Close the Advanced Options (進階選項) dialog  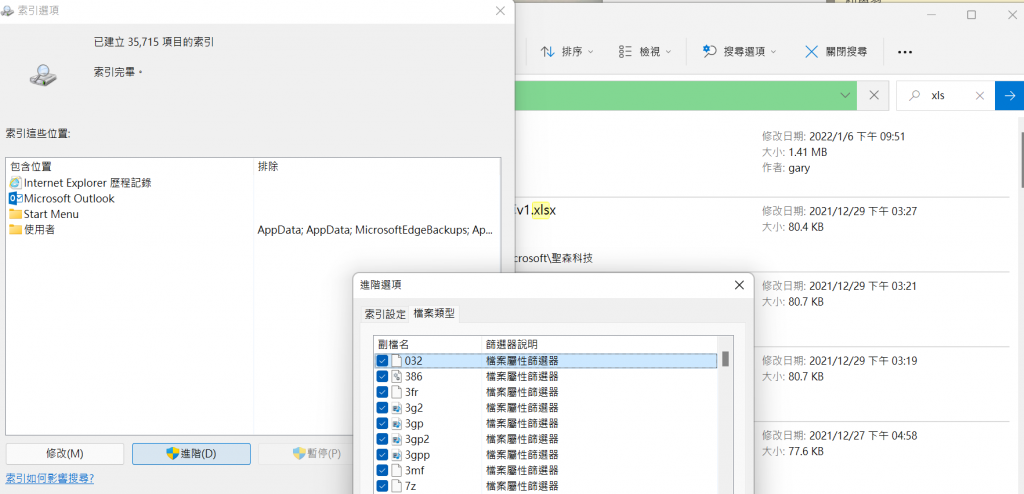point(739,285)
